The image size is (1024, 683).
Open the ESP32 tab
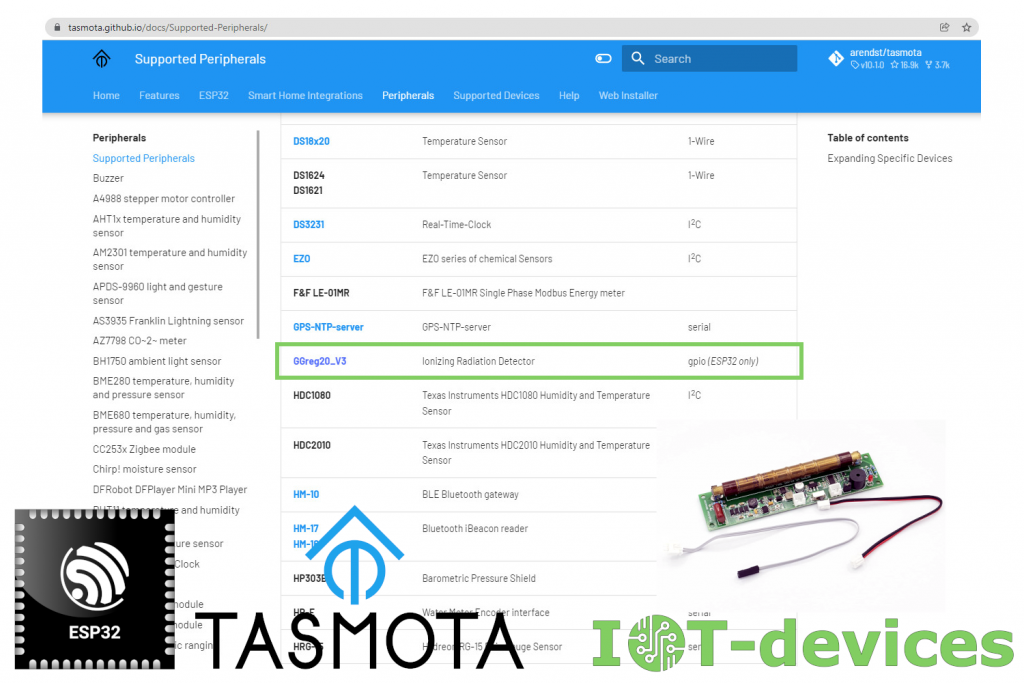214,95
